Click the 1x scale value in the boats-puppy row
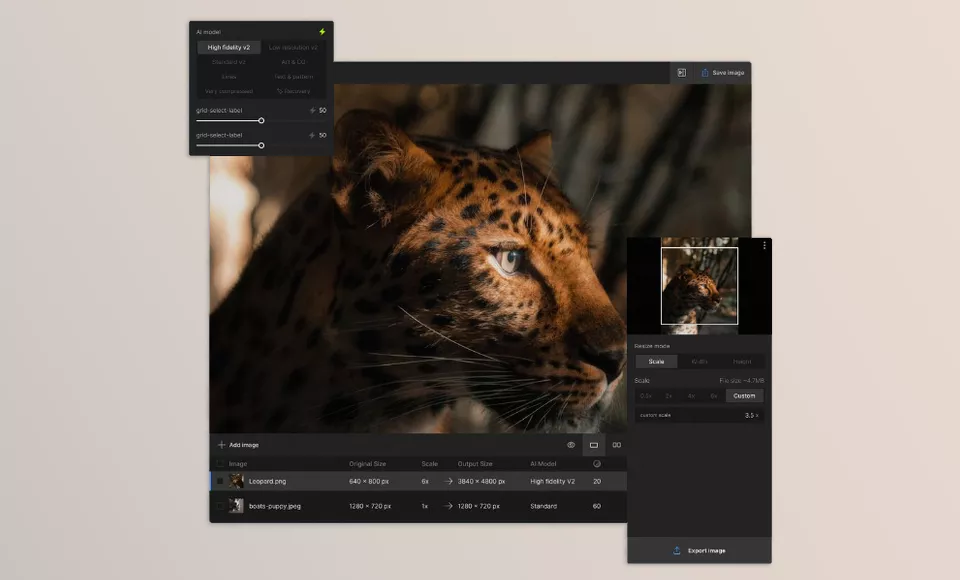Viewport: 960px width, 580px height. pos(425,506)
